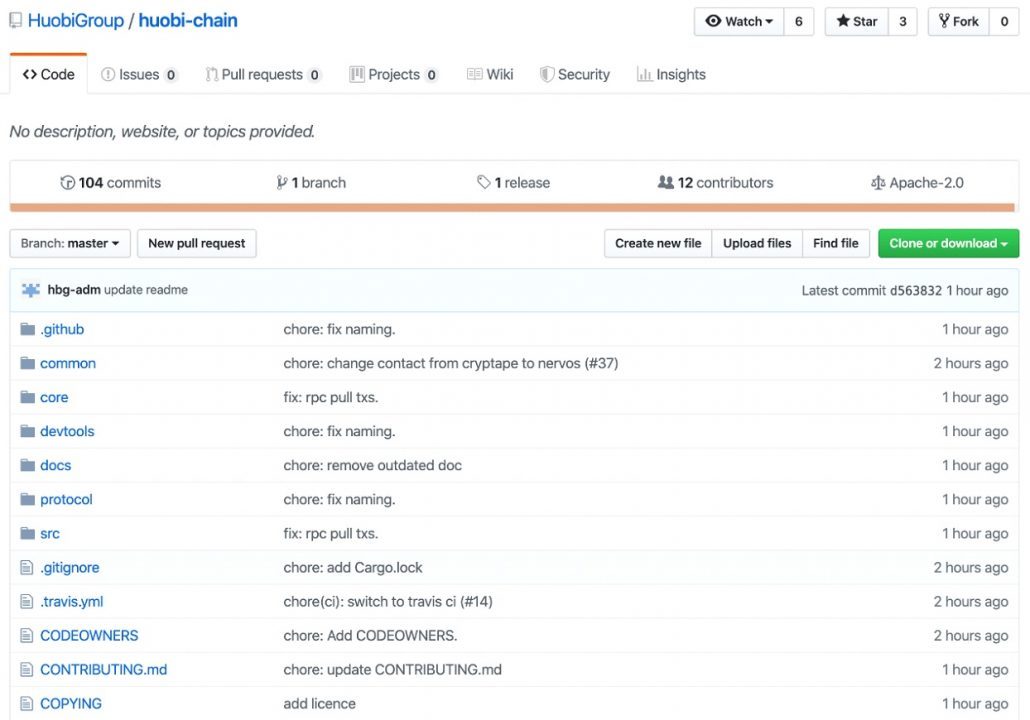Image resolution: width=1030 pixels, height=720 pixels.
Task: Open the 'update readme' commit message
Action: (x=146, y=290)
